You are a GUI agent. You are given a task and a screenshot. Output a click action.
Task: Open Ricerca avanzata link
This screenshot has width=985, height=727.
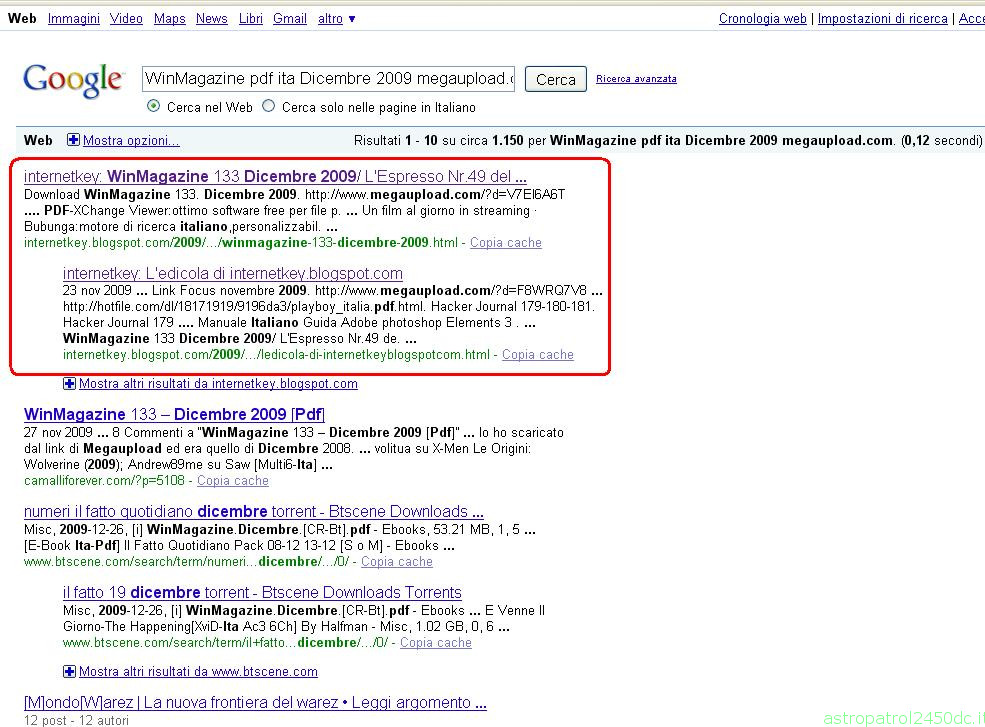tap(636, 79)
